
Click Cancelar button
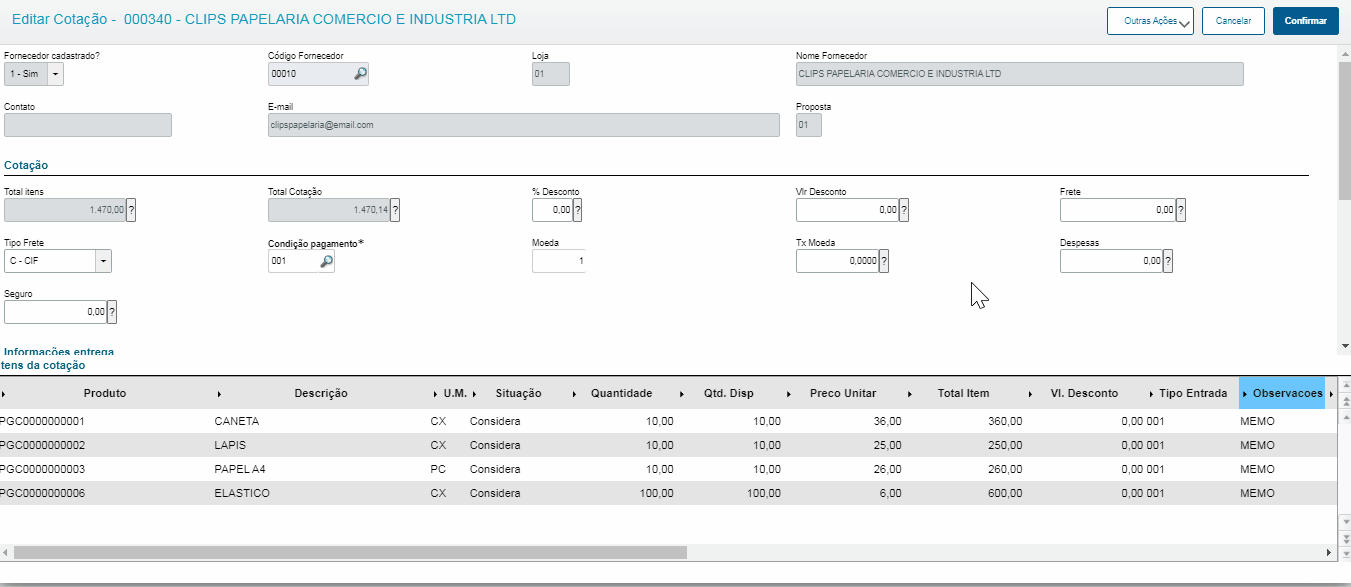coord(1233,21)
